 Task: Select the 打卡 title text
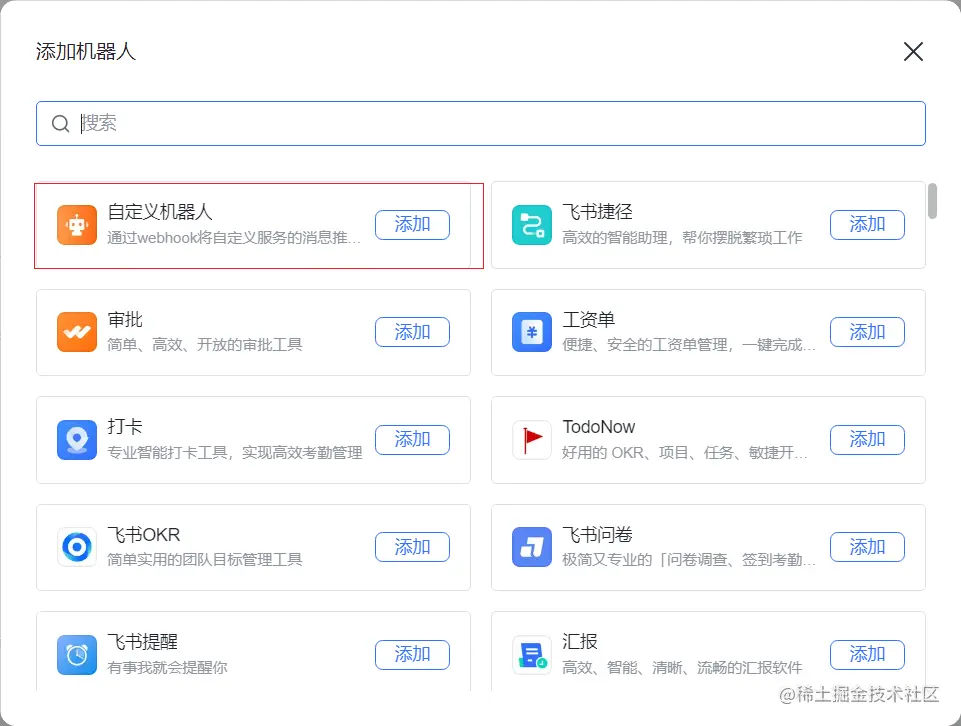pos(125,426)
